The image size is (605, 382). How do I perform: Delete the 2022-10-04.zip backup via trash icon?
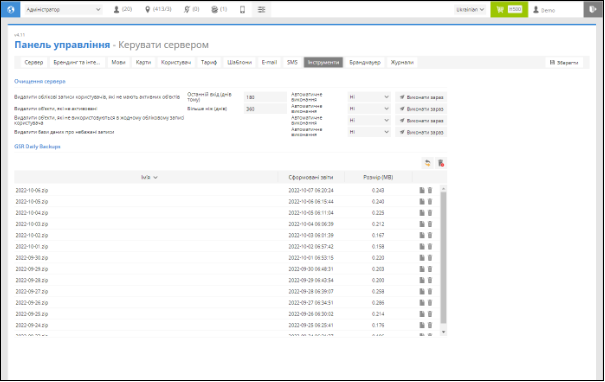[x=430, y=213]
